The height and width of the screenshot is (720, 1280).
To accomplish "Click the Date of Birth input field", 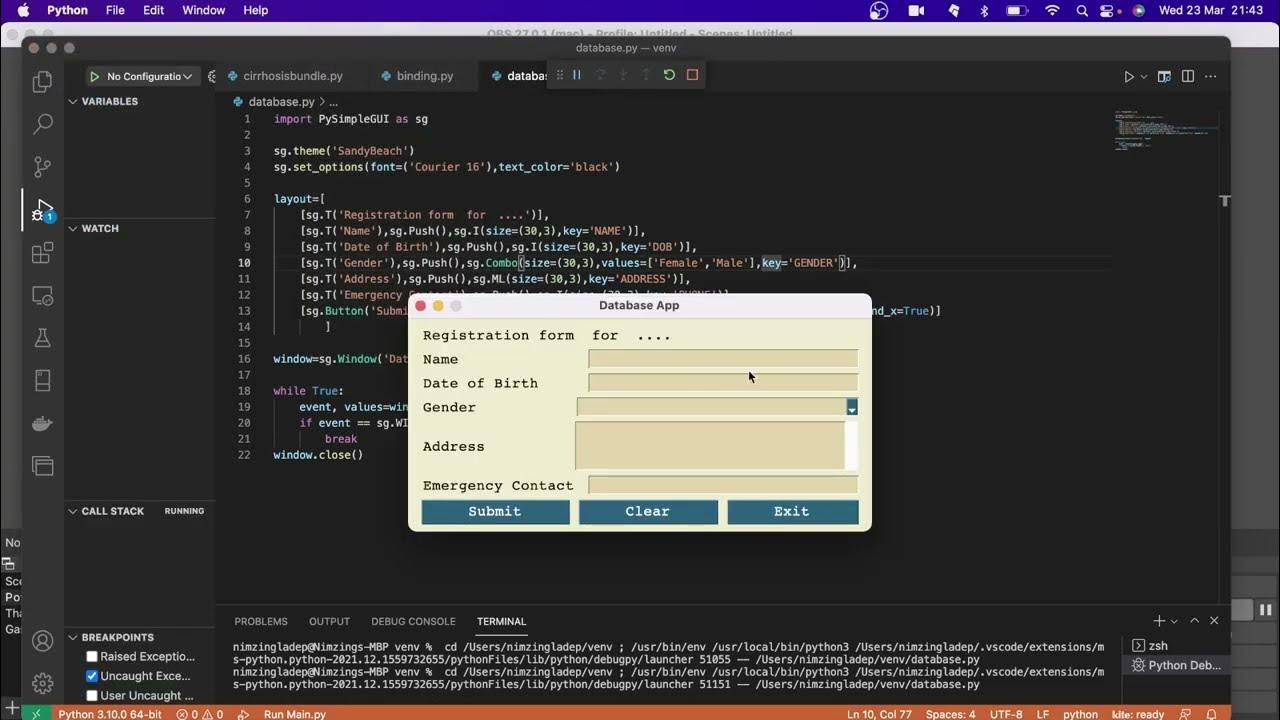I will [723, 383].
